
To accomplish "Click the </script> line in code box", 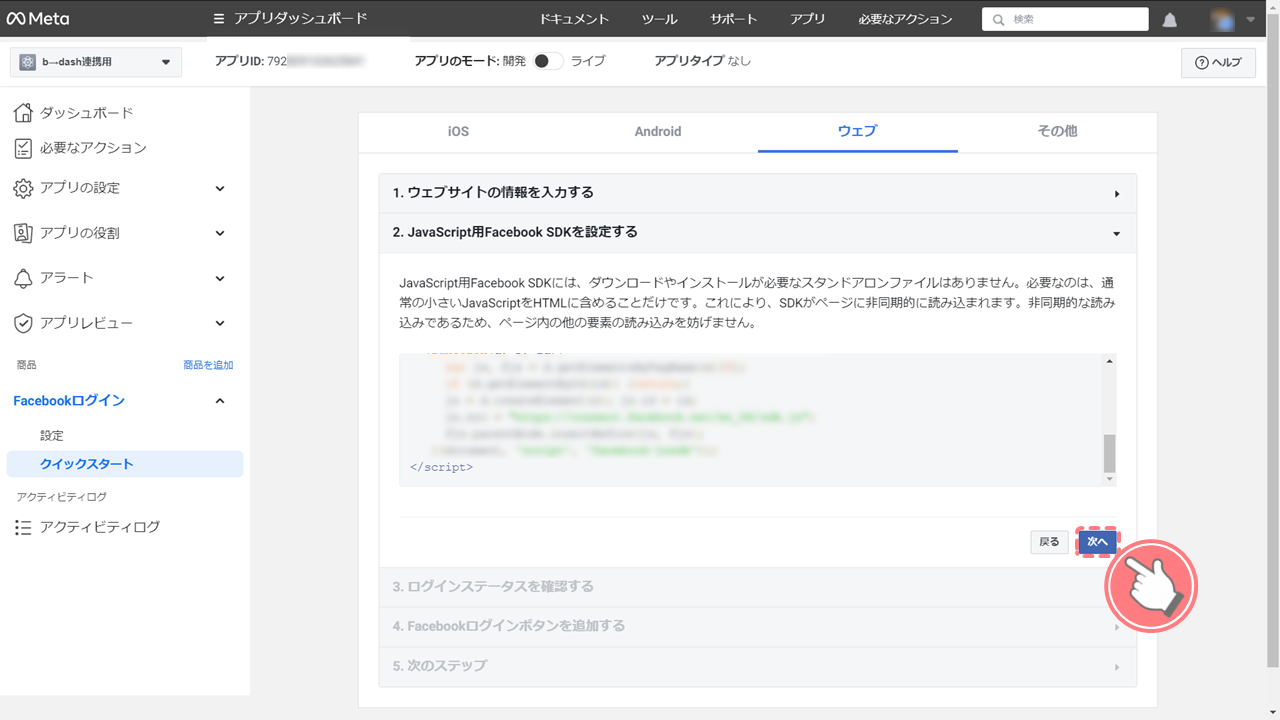I will pyautogui.click(x=441, y=467).
